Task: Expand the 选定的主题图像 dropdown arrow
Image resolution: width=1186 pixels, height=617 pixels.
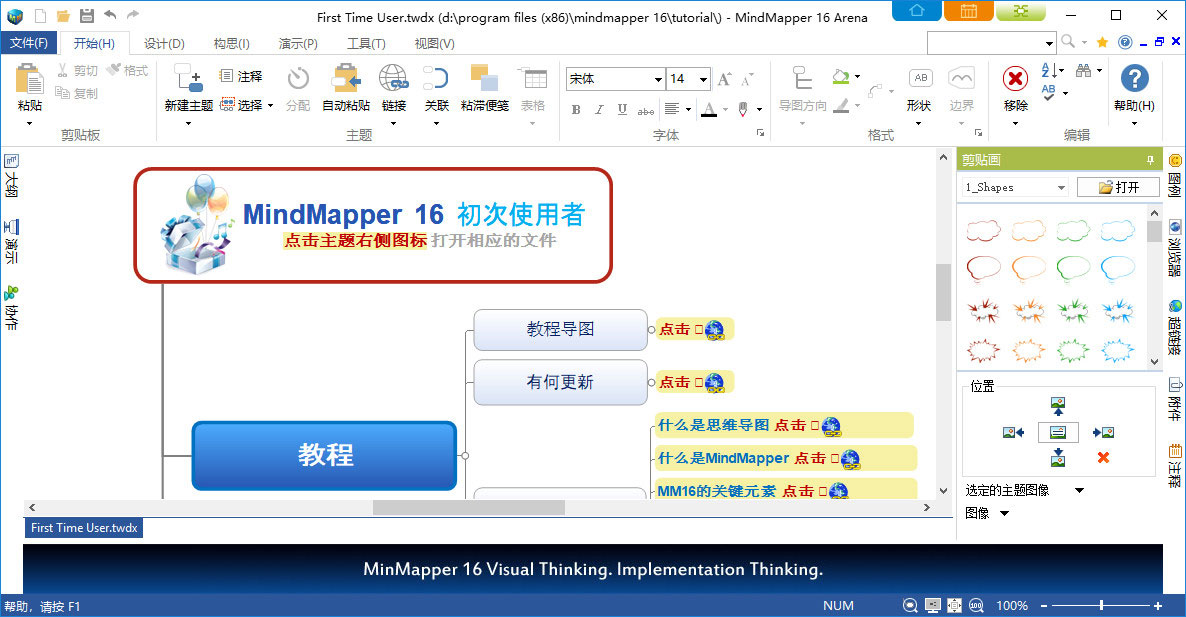Action: (x=1079, y=491)
